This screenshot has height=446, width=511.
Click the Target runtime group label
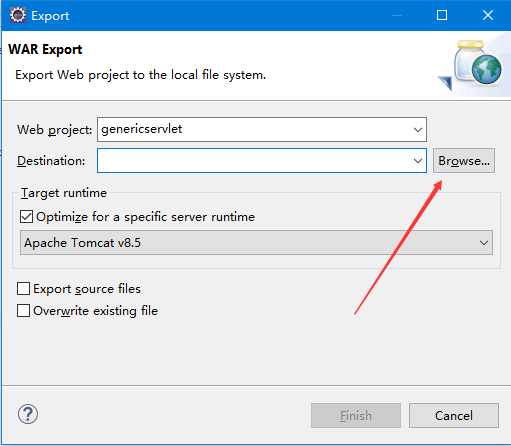coord(64,193)
